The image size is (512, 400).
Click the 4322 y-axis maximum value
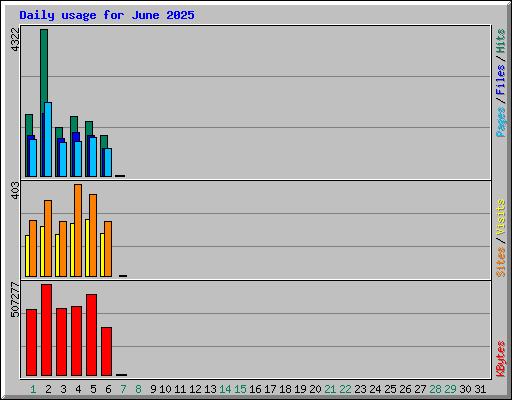pyautogui.click(x=15, y=39)
